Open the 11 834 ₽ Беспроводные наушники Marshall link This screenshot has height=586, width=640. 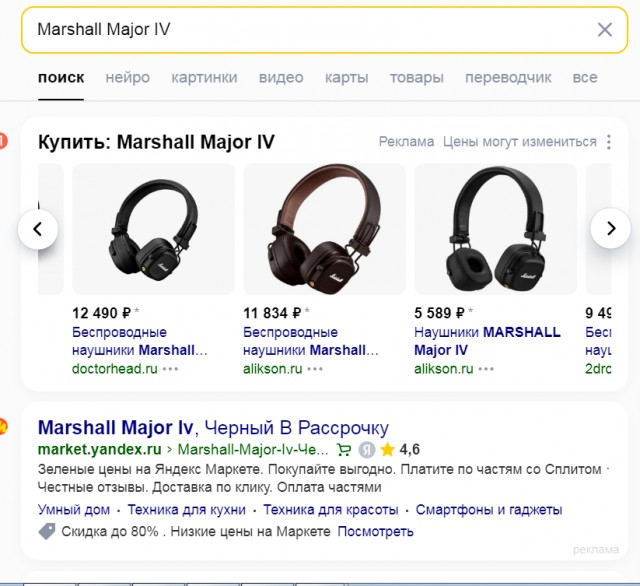[x=311, y=341]
